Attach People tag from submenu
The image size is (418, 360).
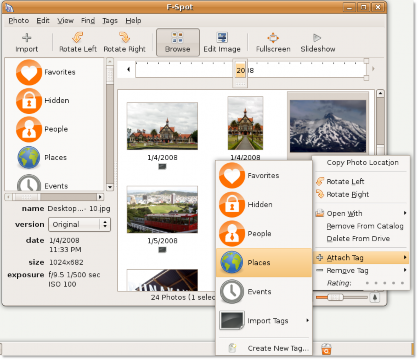click(264, 234)
